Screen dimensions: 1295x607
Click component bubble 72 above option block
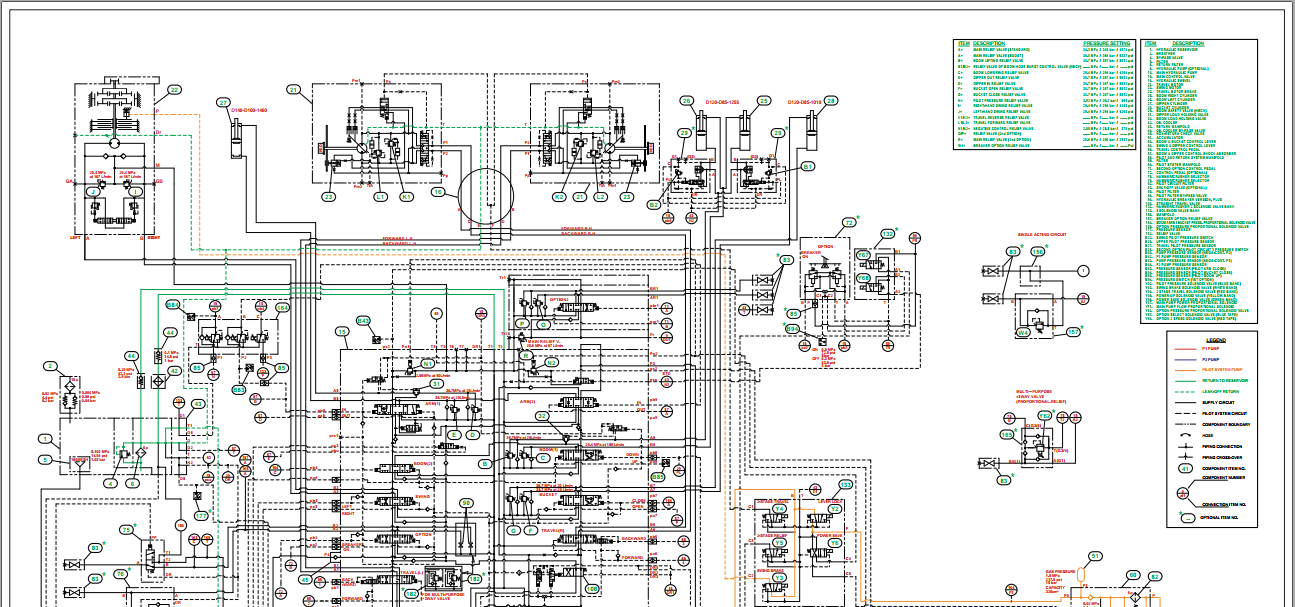(x=849, y=223)
